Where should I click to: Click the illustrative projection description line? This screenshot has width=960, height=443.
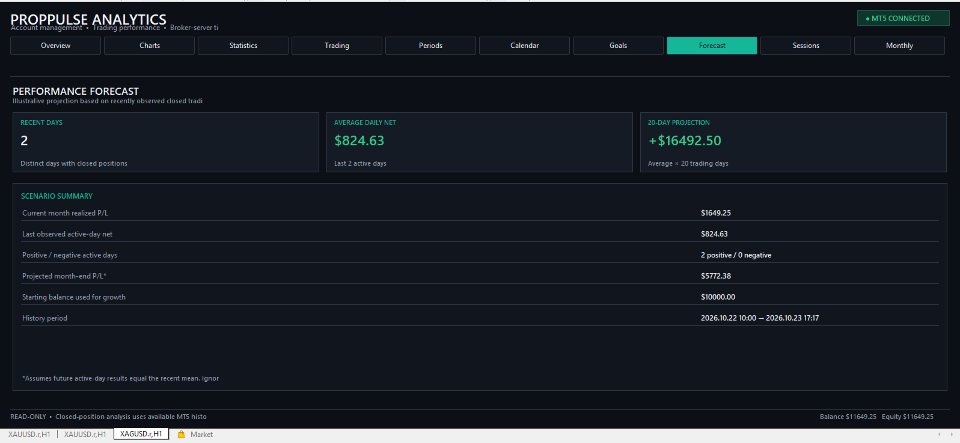(107, 100)
